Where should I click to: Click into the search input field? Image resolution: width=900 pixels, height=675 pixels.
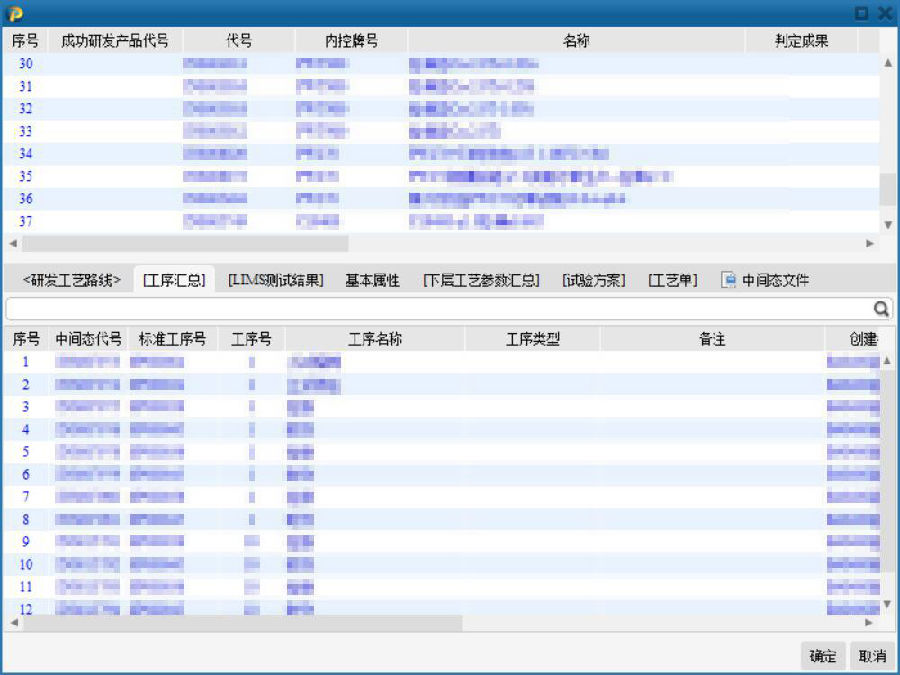point(438,309)
